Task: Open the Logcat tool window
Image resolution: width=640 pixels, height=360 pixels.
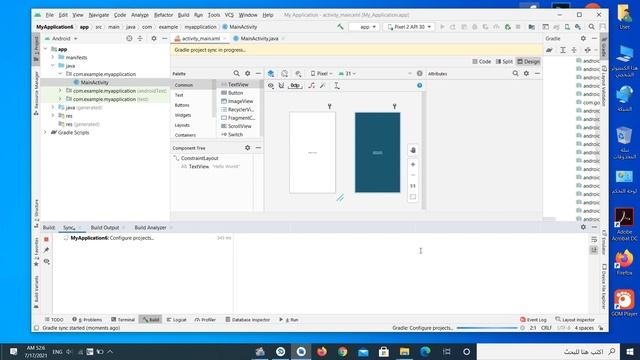Action: [x=177, y=320]
